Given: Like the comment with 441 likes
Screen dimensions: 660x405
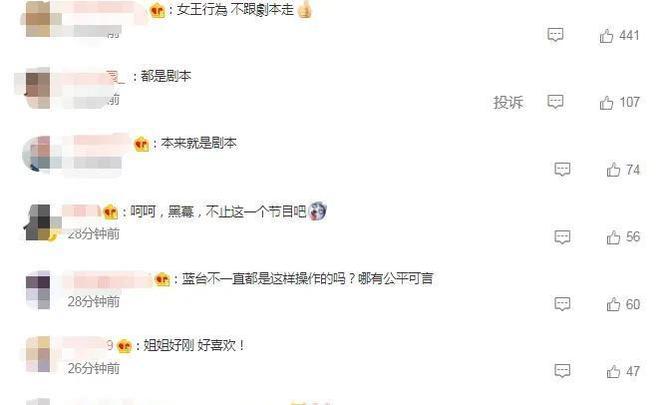Looking at the screenshot, I should tap(607, 35).
